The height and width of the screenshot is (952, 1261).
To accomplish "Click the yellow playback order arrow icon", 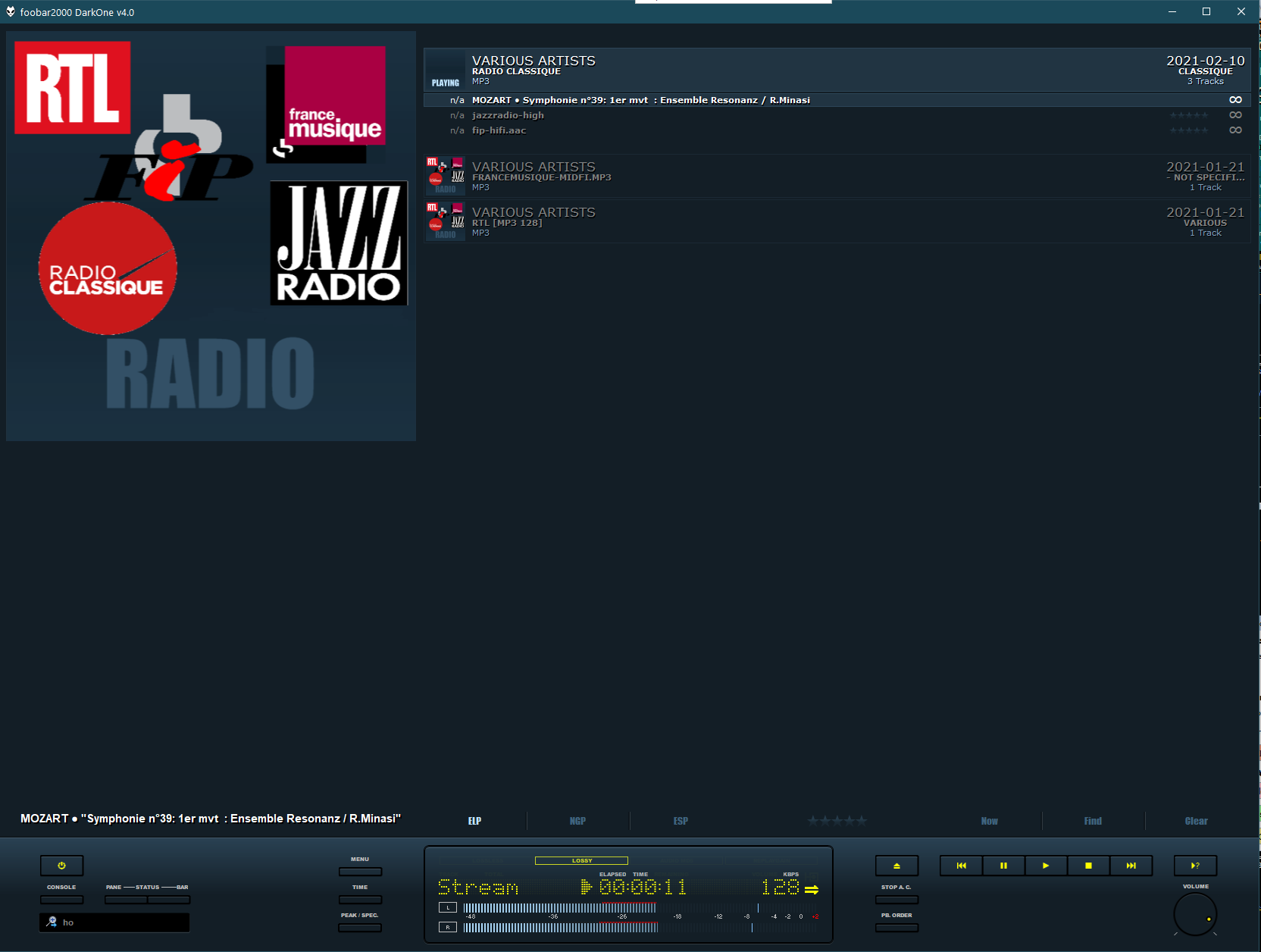I will (812, 889).
